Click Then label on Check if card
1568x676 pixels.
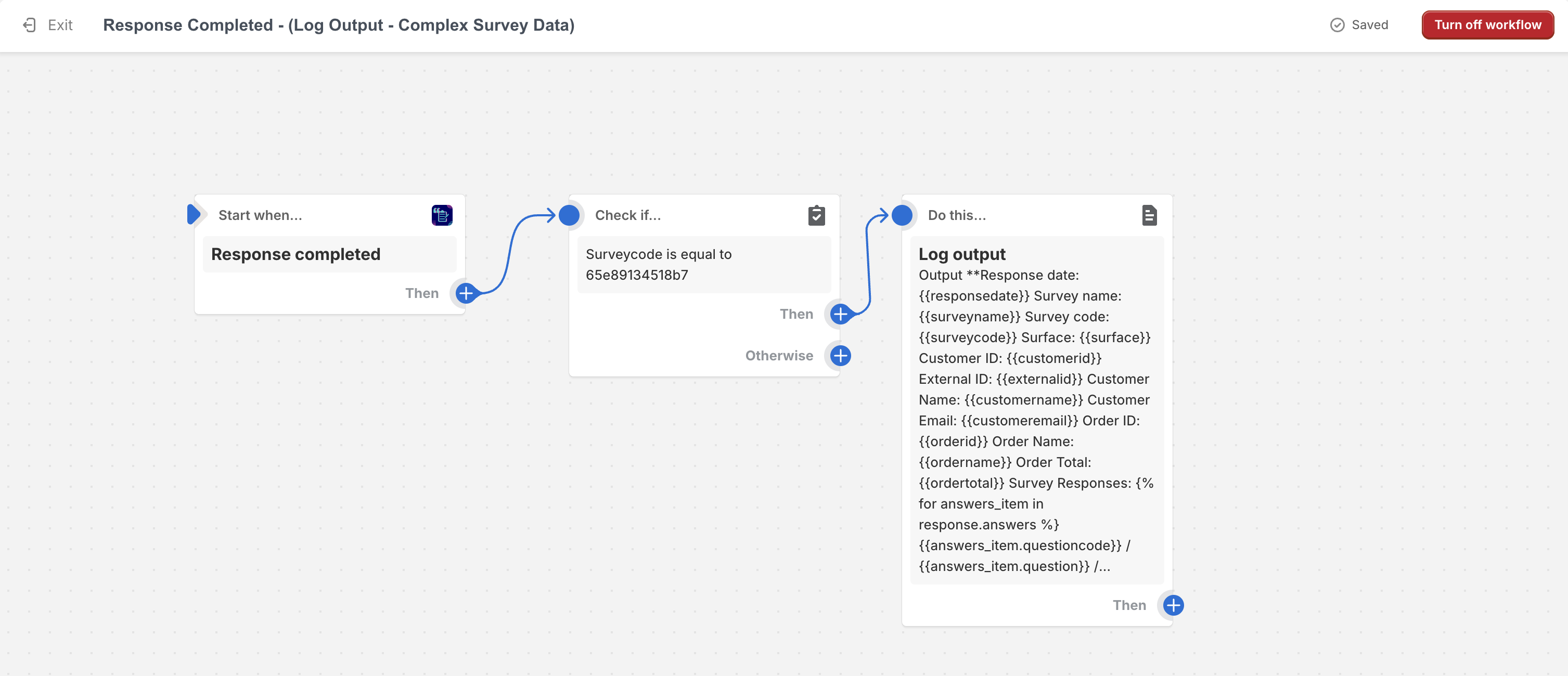point(796,314)
